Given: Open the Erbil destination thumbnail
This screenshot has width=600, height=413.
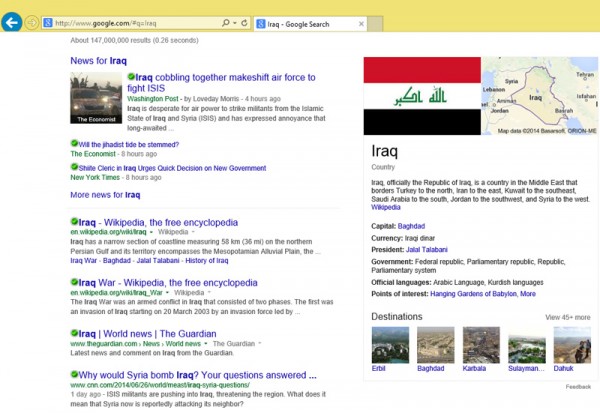Looking at the screenshot, I should tap(390, 345).
